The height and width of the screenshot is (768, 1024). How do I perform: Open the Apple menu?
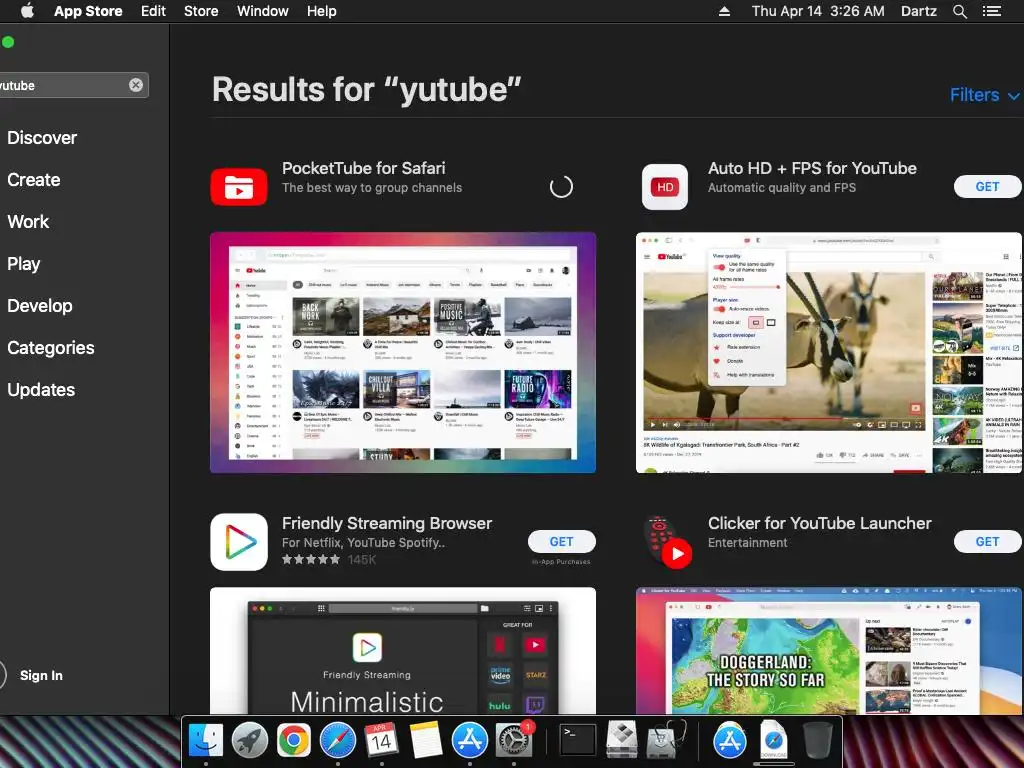pos(27,11)
